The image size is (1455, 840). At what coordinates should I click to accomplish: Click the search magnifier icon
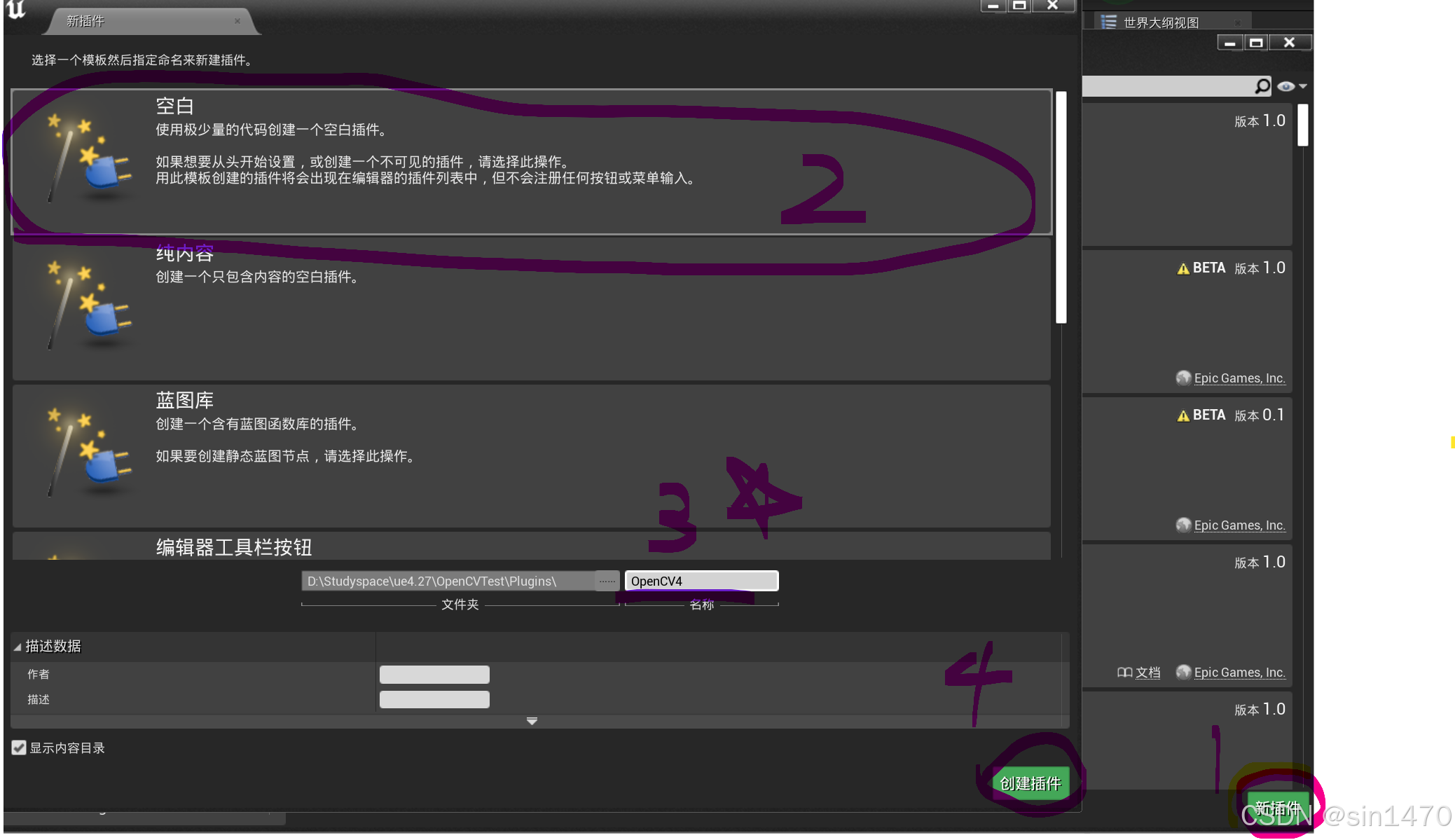[1262, 86]
